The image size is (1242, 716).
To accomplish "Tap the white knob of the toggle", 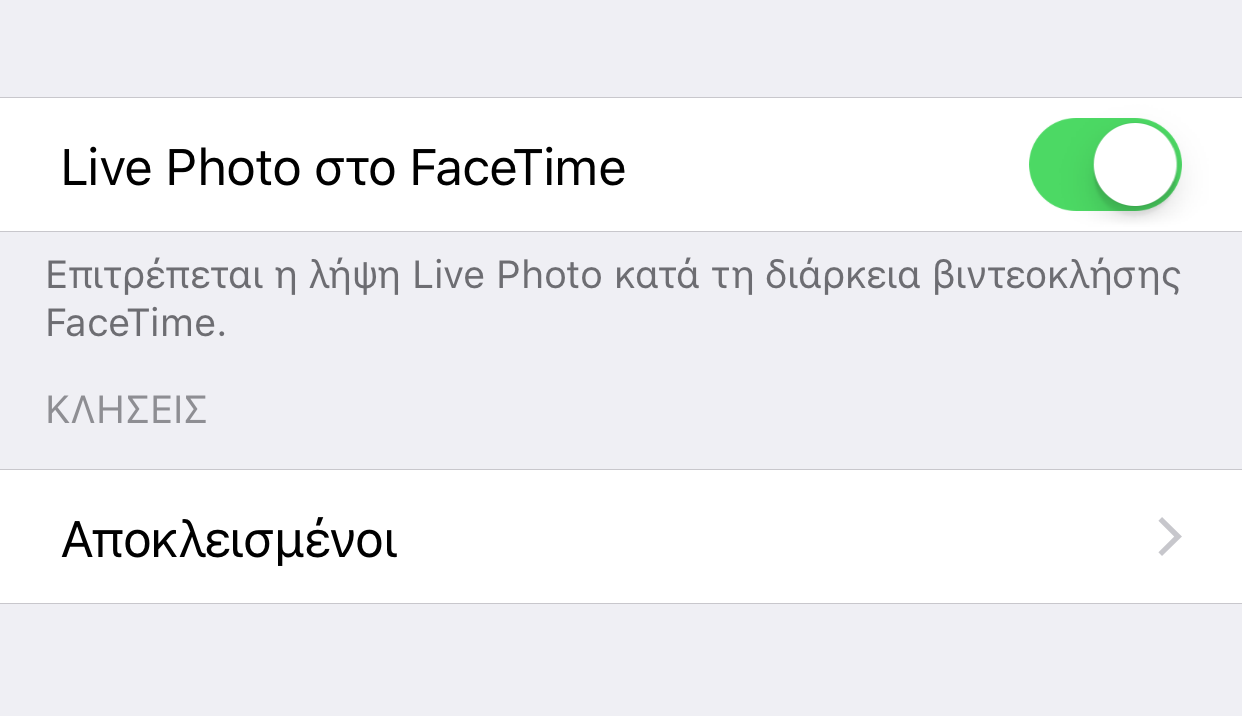I will pos(1136,165).
